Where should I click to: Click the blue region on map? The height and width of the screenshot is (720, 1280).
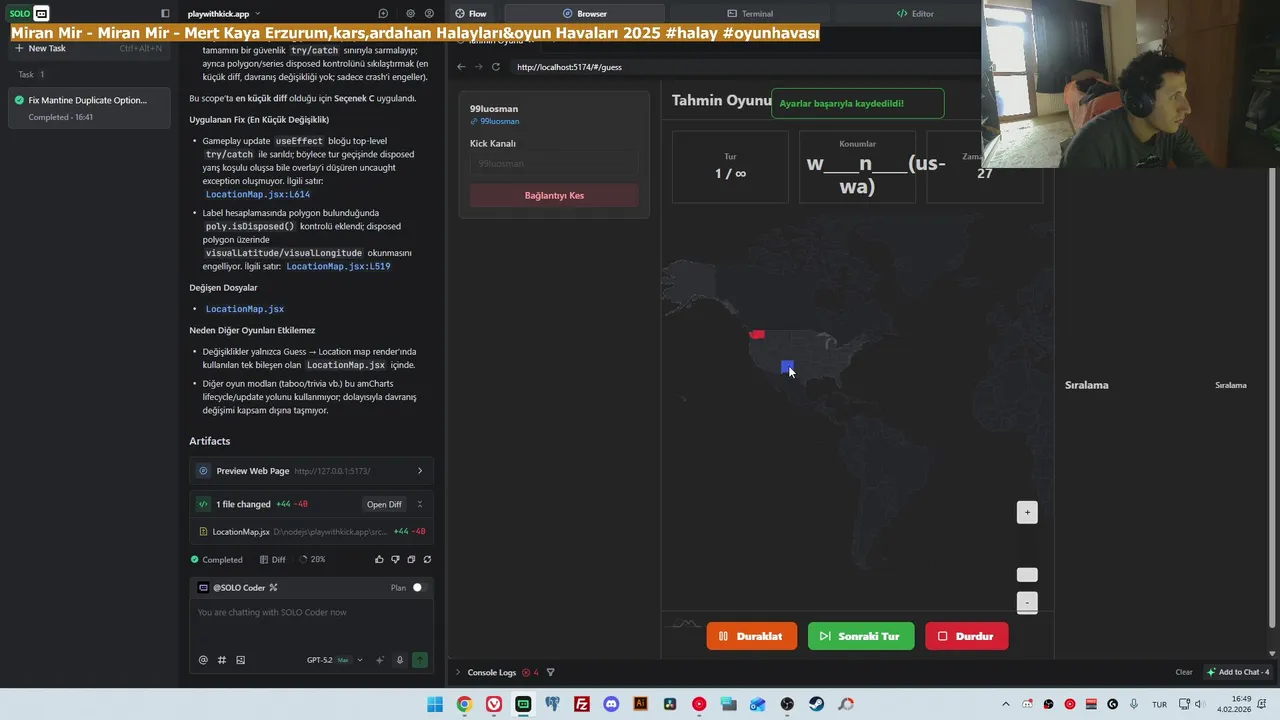[787, 367]
